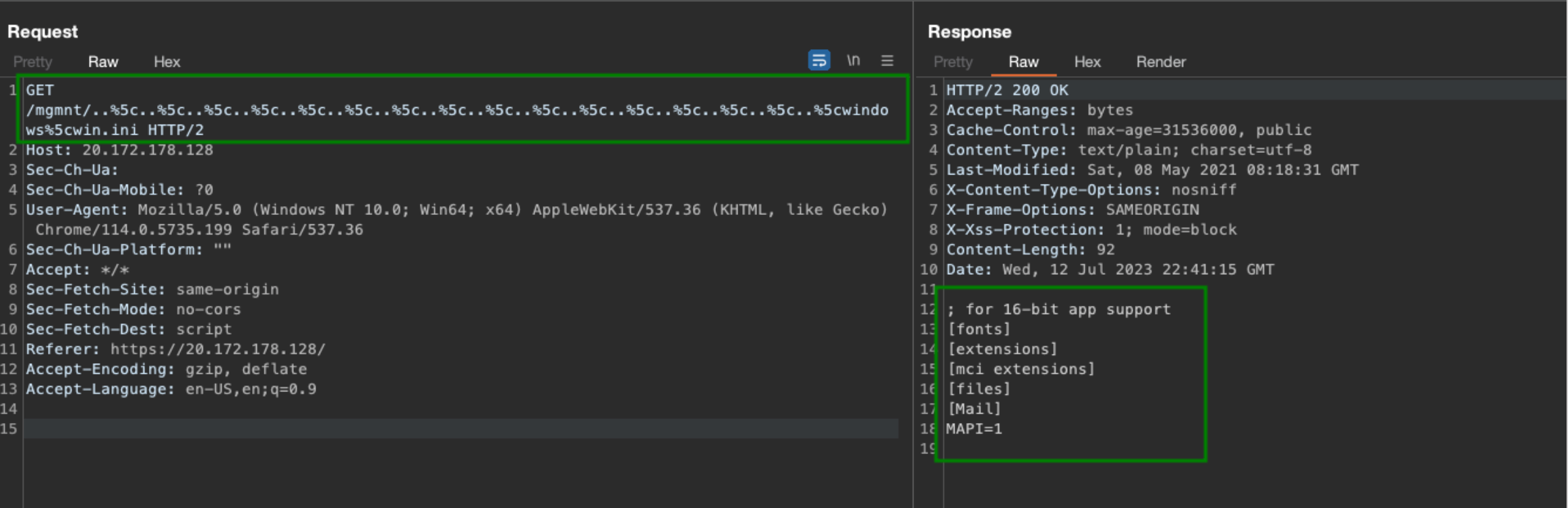Click the Last-Modified: Sat, 08 May 2021 header
1568x508 pixels.
click(1152, 170)
